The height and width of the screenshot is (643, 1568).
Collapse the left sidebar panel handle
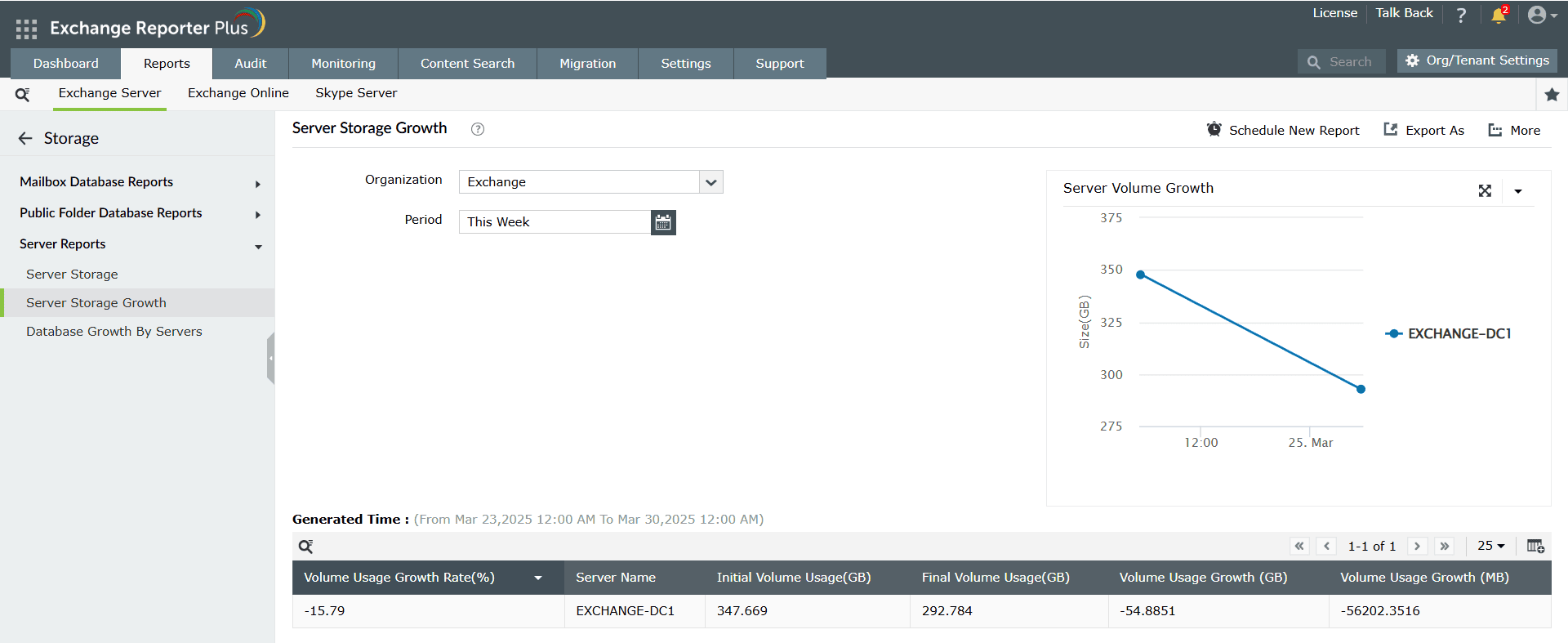[x=270, y=358]
